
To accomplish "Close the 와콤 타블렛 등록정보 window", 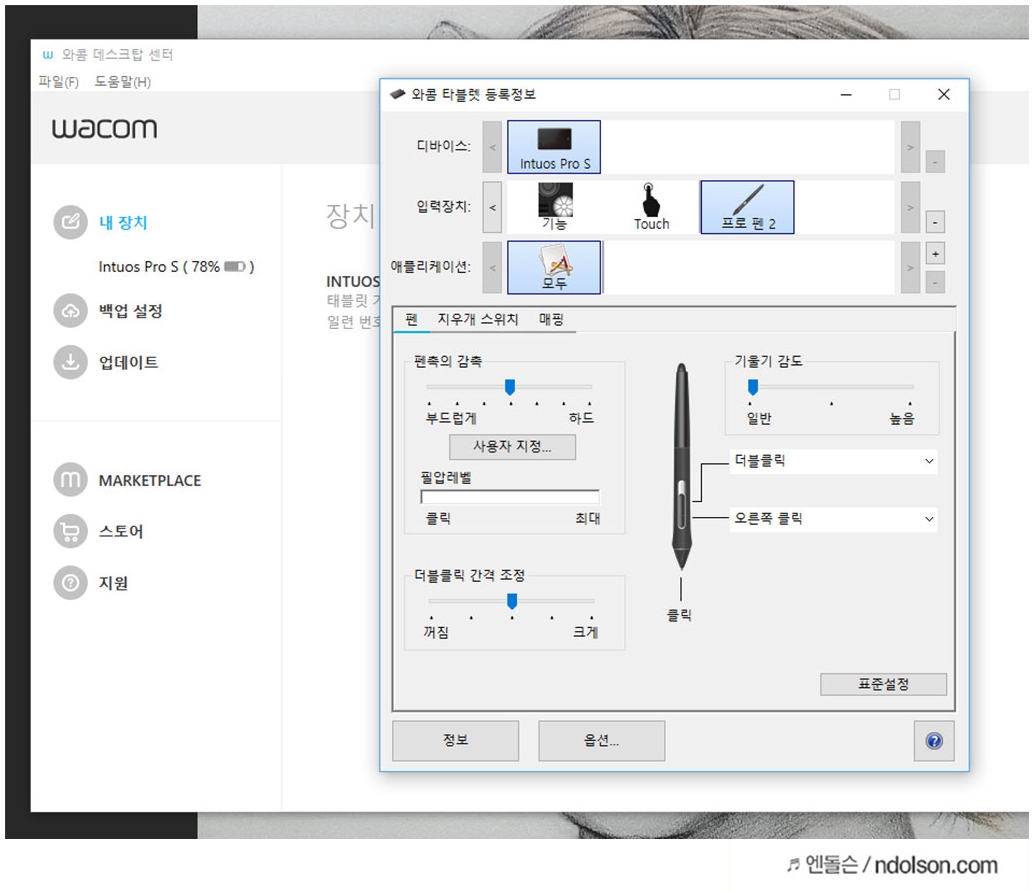I will (944, 94).
